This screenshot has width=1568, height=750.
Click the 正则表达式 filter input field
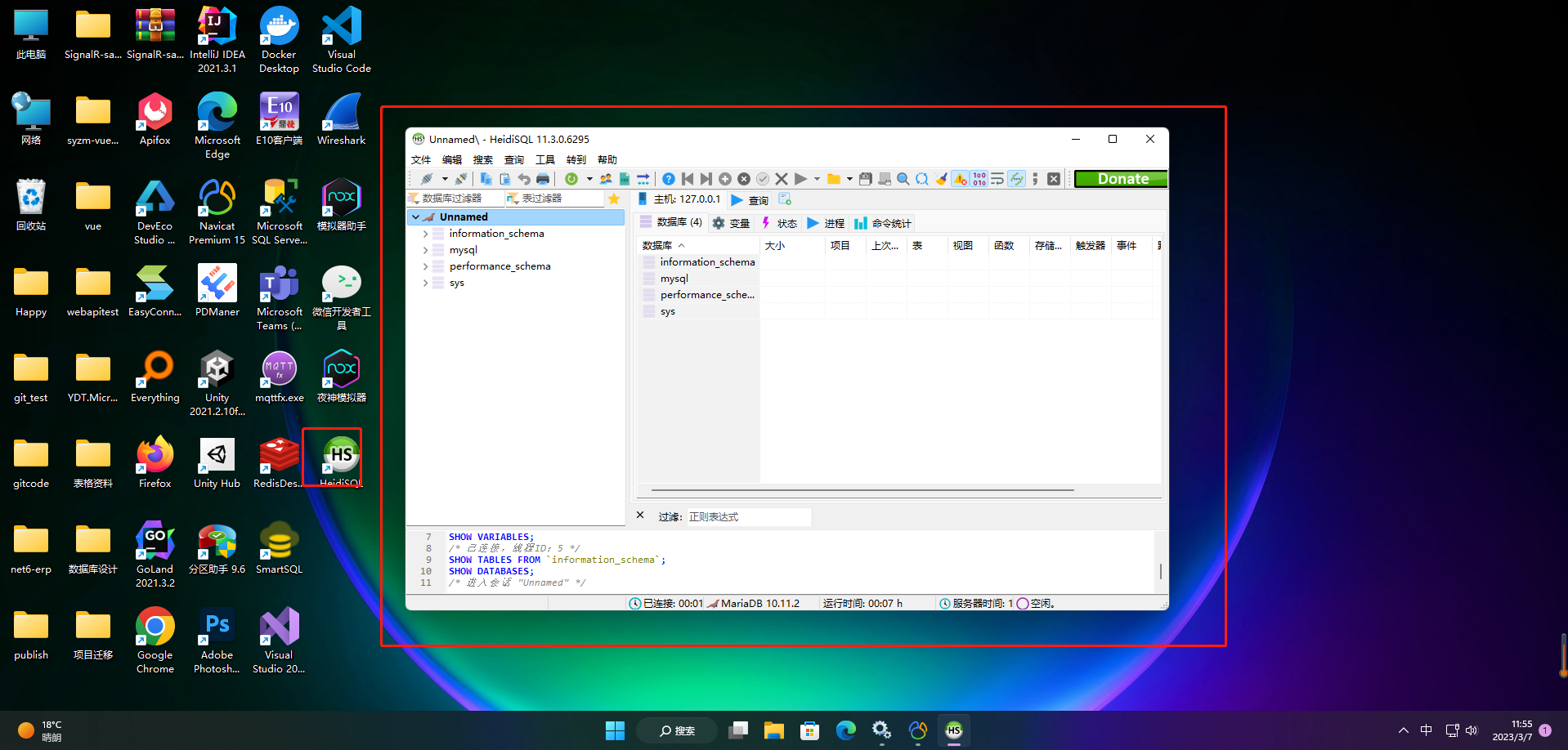(x=747, y=517)
